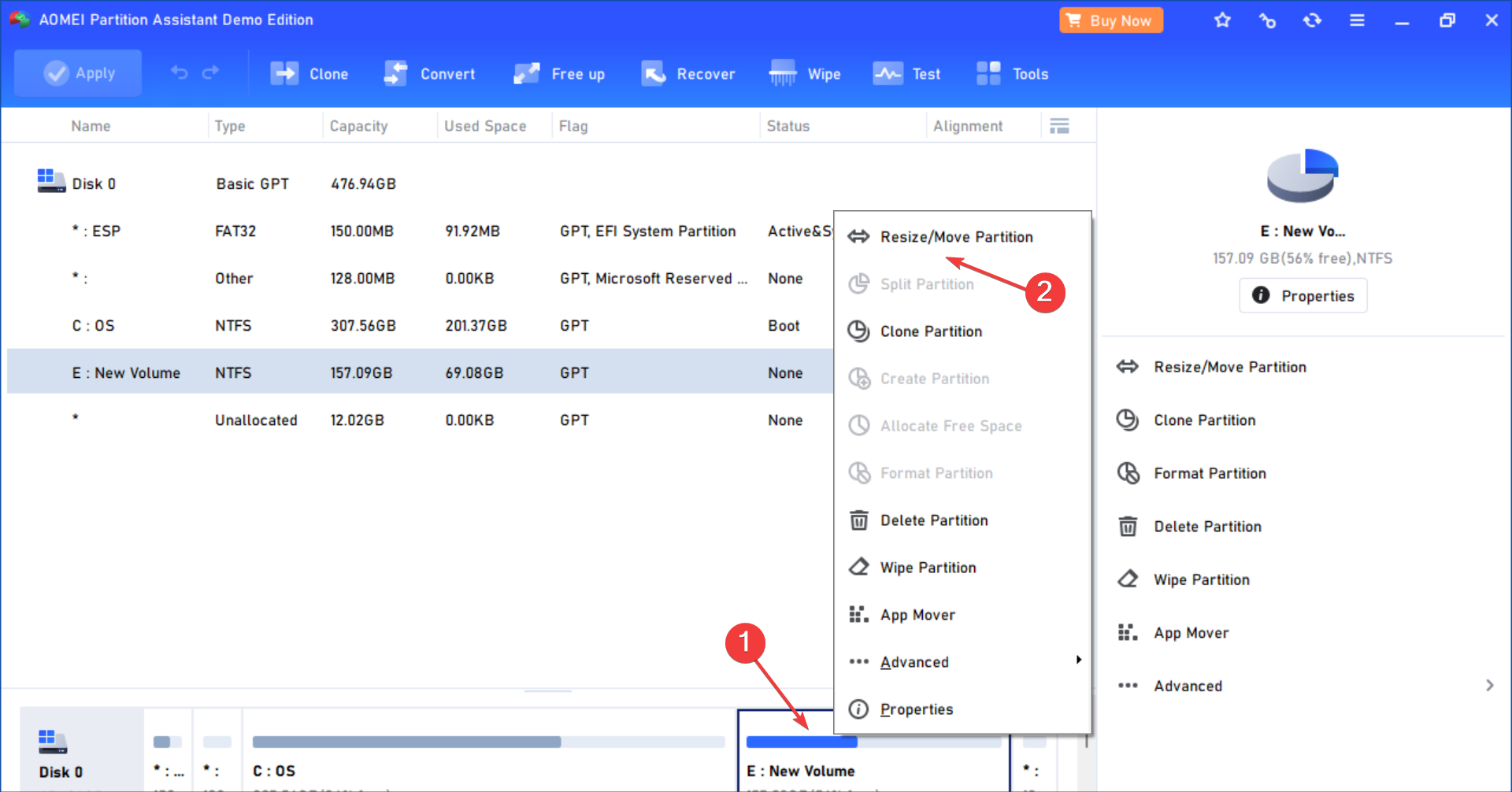Image resolution: width=1512 pixels, height=792 pixels.
Task: Click the ellipsis icon beside right panel Advanced
Action: pyautogui.click(x=1128, y=686)
